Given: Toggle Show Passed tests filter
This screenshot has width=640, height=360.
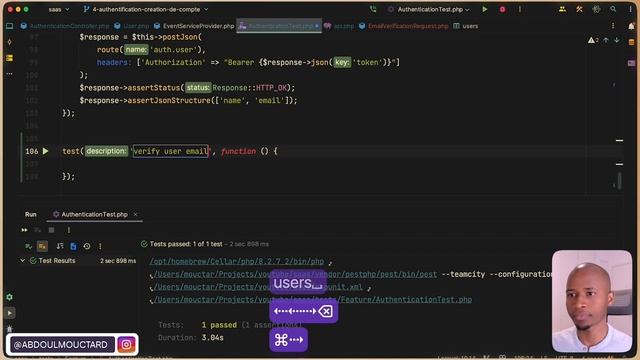Looking at the screenshot, I should click(x=29, y=246).
